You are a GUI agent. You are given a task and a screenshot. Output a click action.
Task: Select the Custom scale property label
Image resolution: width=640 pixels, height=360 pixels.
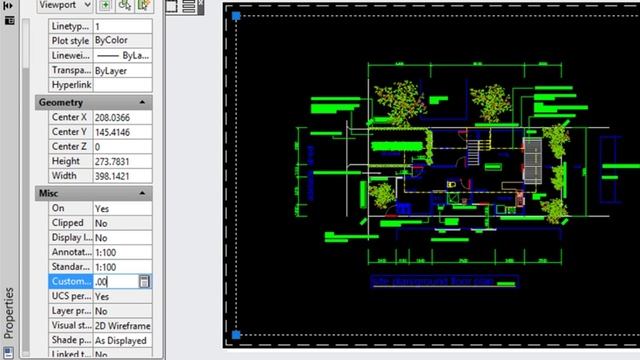[x=71, y=282]
